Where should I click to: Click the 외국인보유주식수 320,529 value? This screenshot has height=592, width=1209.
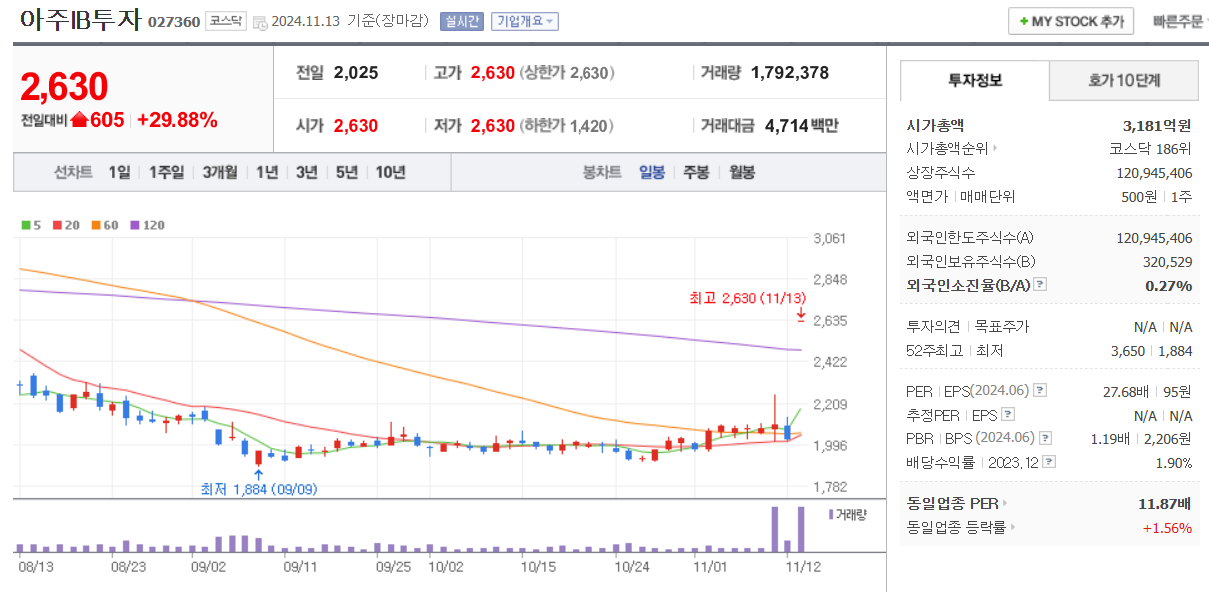1166,262
